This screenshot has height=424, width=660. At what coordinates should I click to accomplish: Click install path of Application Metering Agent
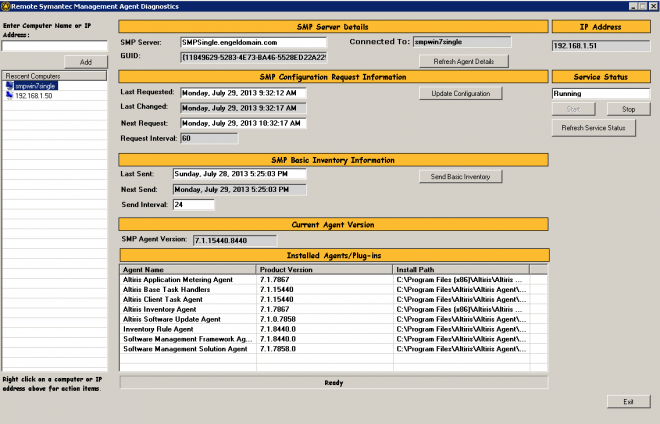point(459,280)
